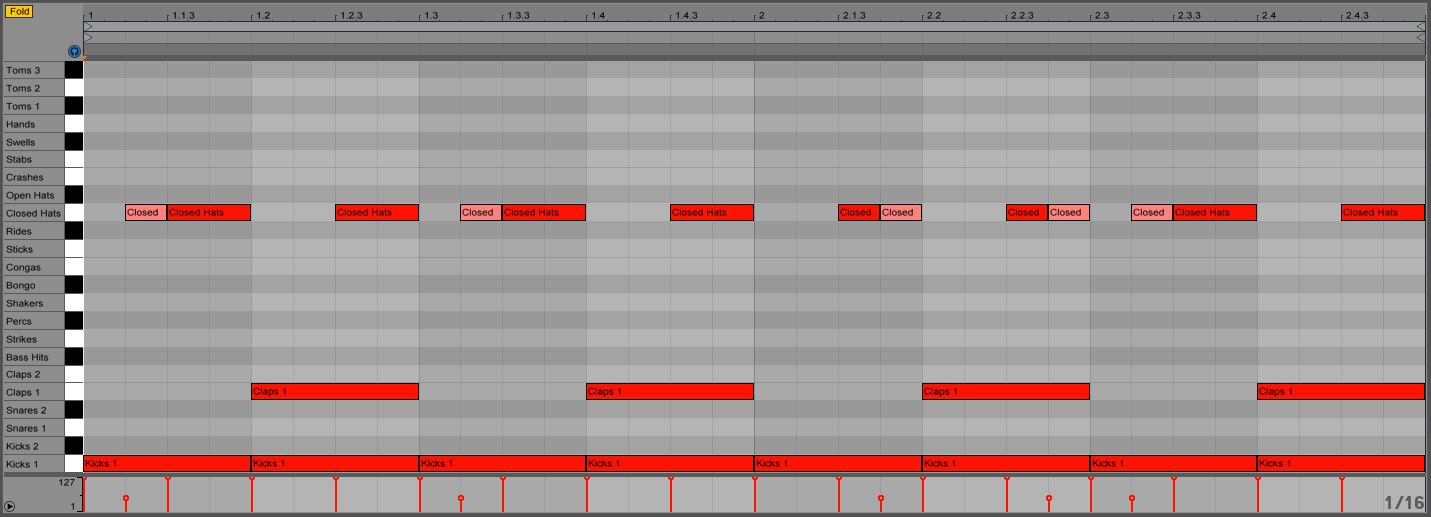Select the Closed Hats note at 2.3.3
The image size is (1431, 517).
pyautogui.click(x=1215, y=212)
